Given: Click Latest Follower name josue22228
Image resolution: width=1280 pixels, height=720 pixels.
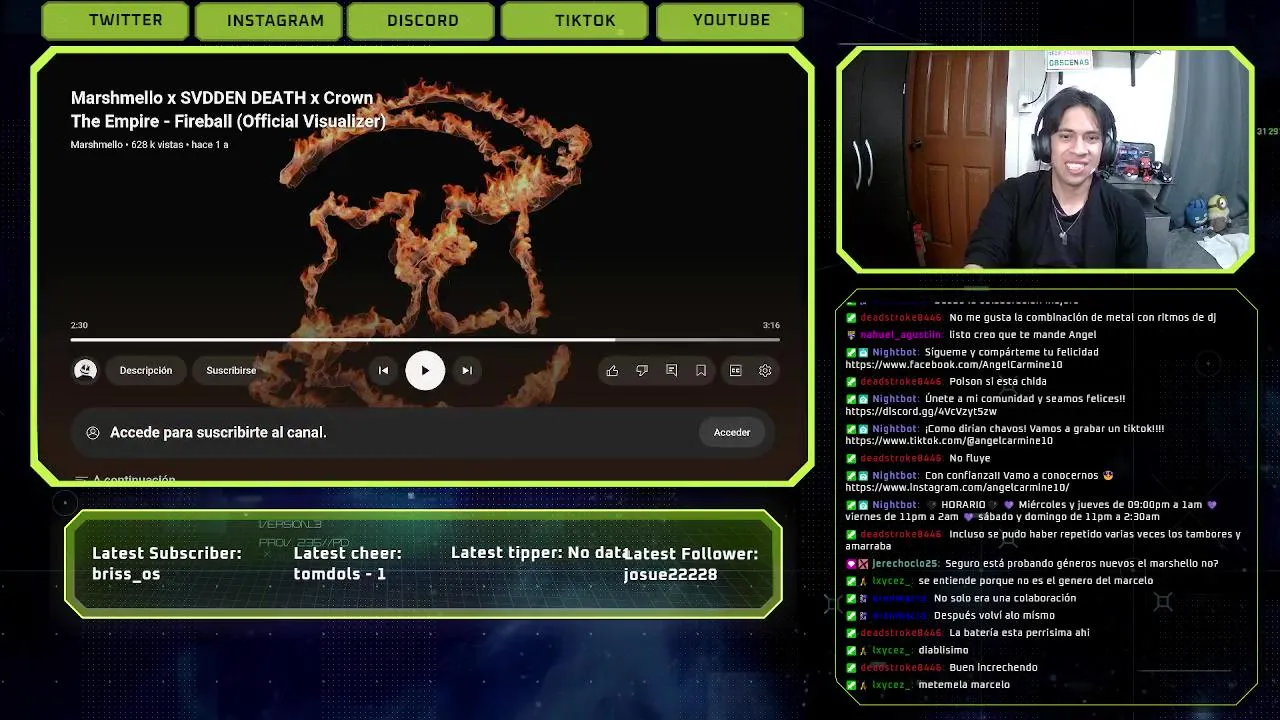Looking at the screenshot, I should (x=670, y=574).
